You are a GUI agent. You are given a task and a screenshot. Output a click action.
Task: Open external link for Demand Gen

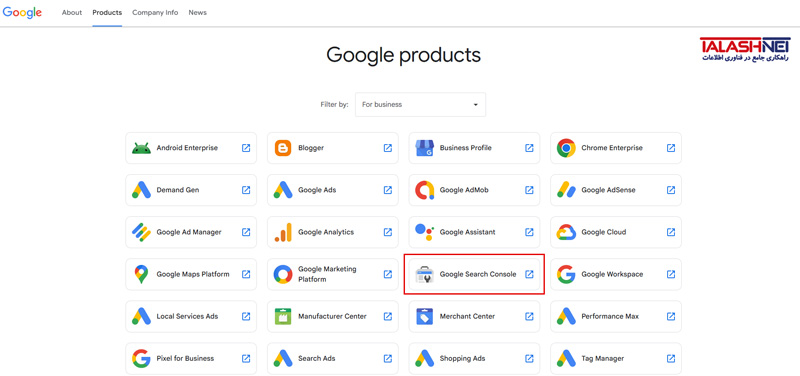tap(246, 190)
